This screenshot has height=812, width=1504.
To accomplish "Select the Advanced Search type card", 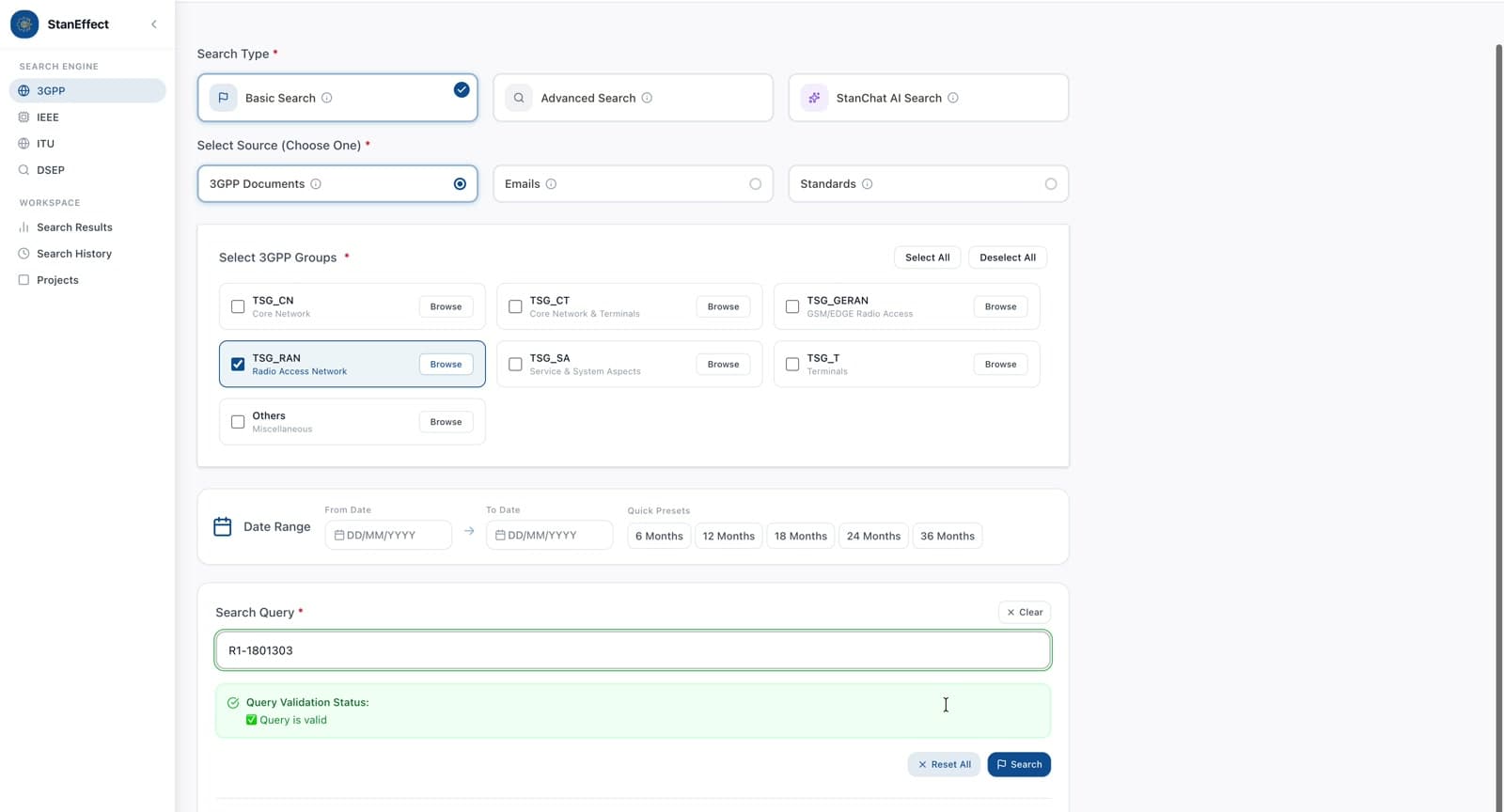I will tap(633, 98).
